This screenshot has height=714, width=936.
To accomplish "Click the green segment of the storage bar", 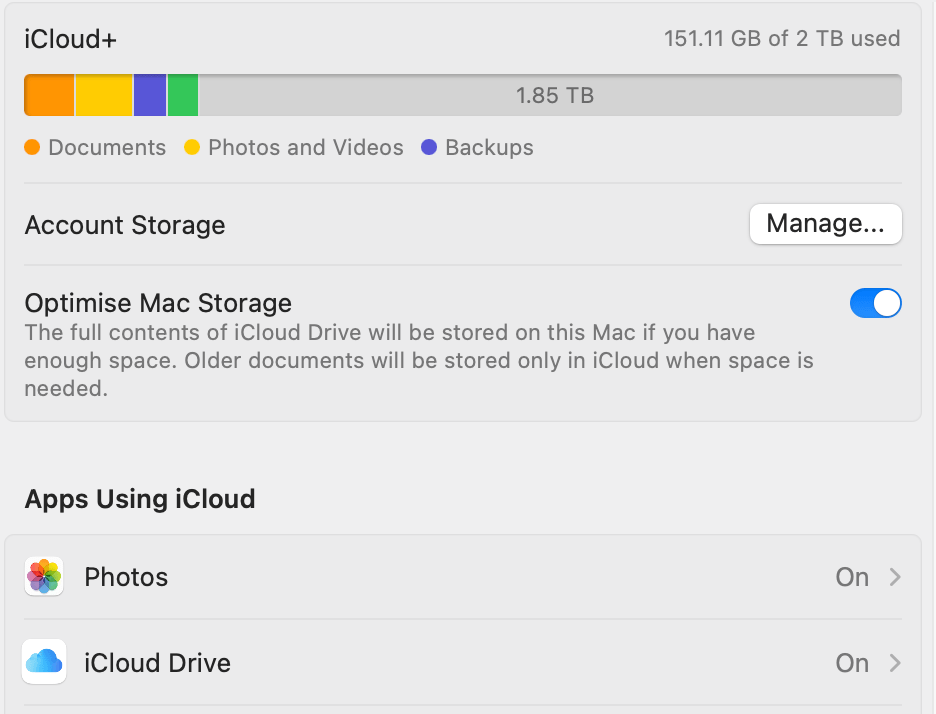I will [182, 95].
